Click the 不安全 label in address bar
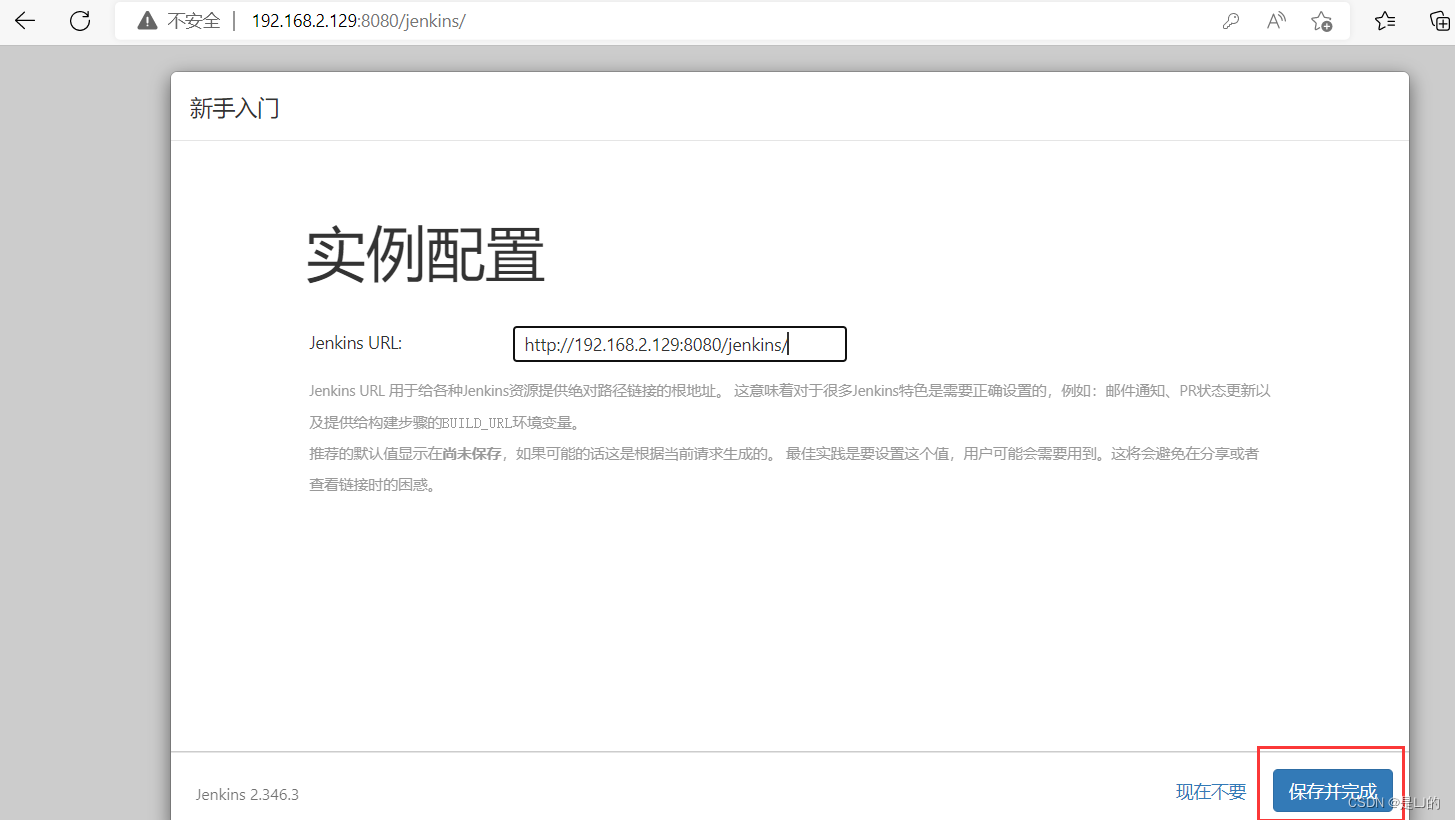This screenshot has height=820, width=1455. click(x=193, y=21)
